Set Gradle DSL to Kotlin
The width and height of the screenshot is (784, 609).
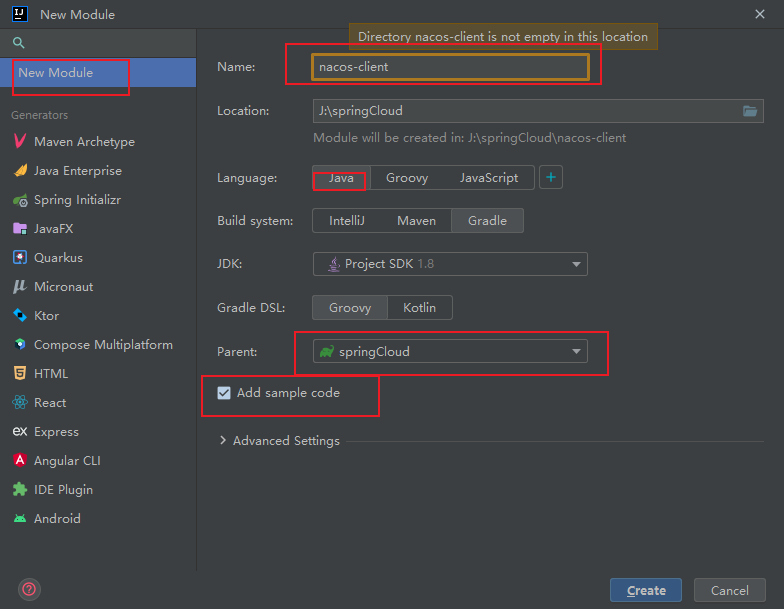coord(420,308)
